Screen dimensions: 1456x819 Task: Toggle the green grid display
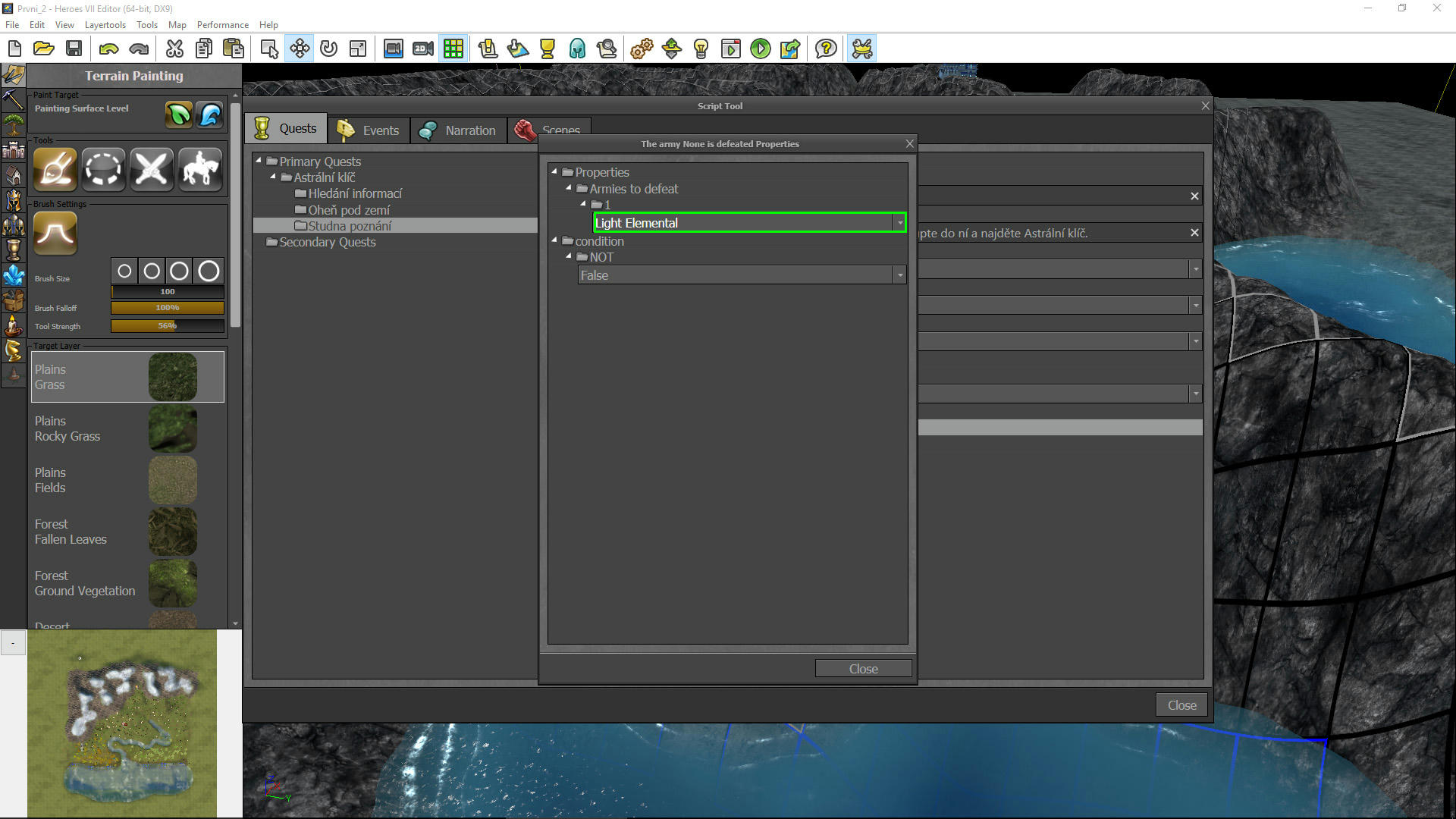pyautogui.click(x=453, y=49)
